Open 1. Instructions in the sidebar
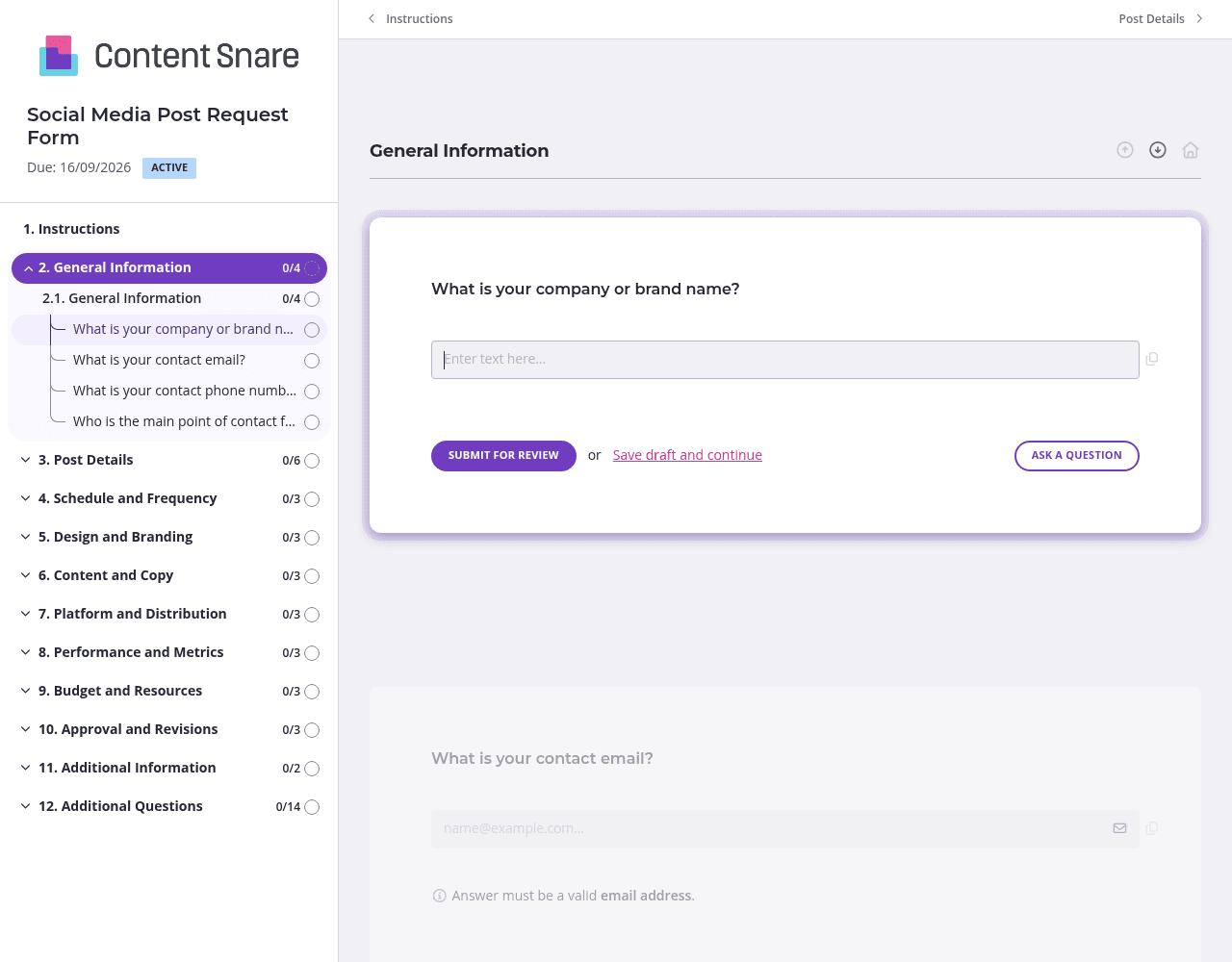The height and width of the screenshot is (962, 1232). pos(71,229)
